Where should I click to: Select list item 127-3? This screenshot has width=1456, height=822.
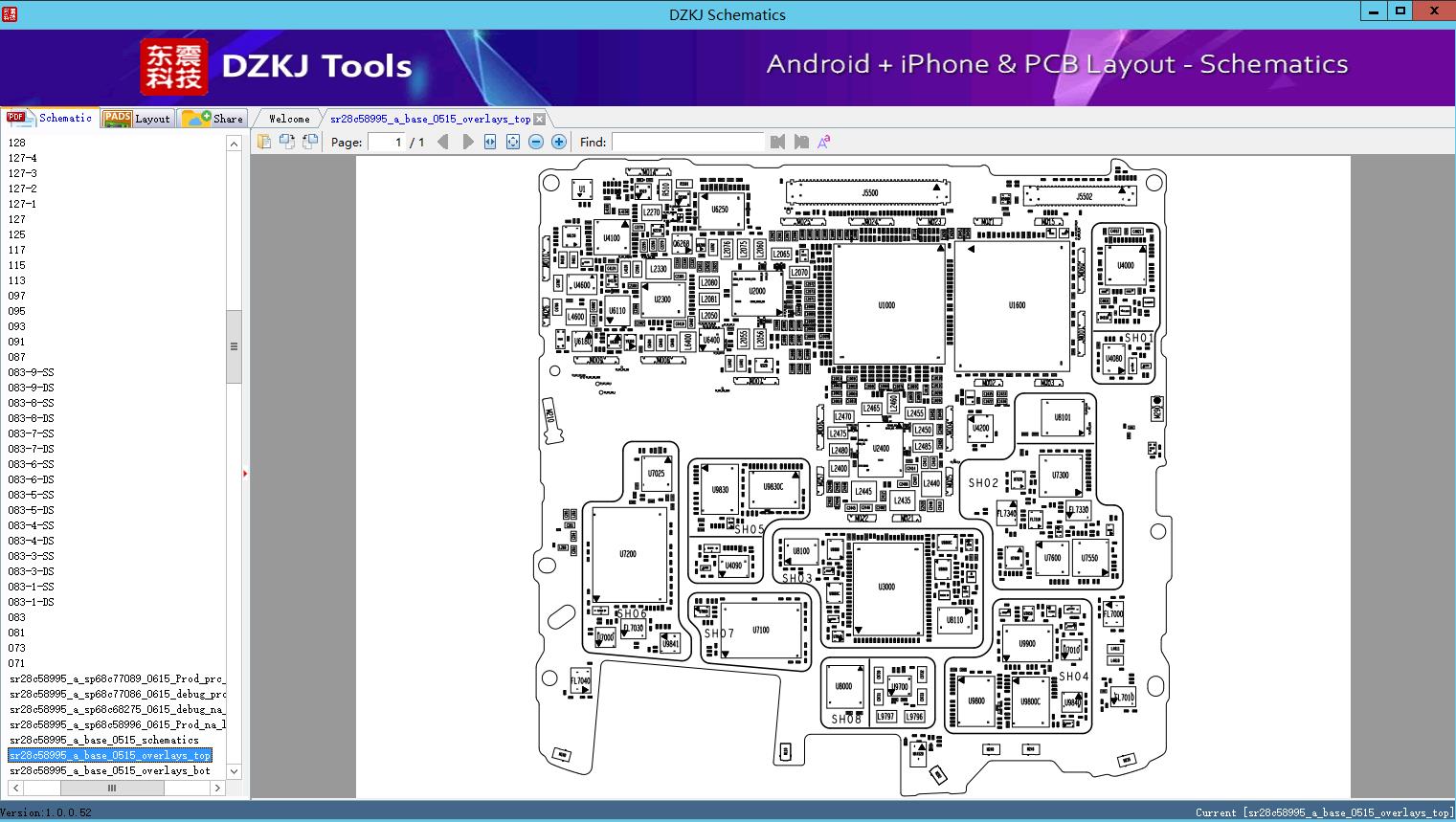point(23,173)
